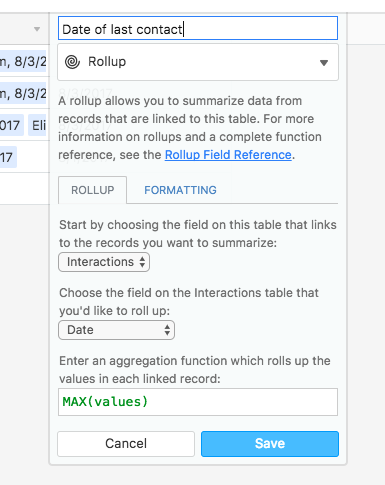Open the Date field selector
This screenshot has height=485, width=385.
116,330
